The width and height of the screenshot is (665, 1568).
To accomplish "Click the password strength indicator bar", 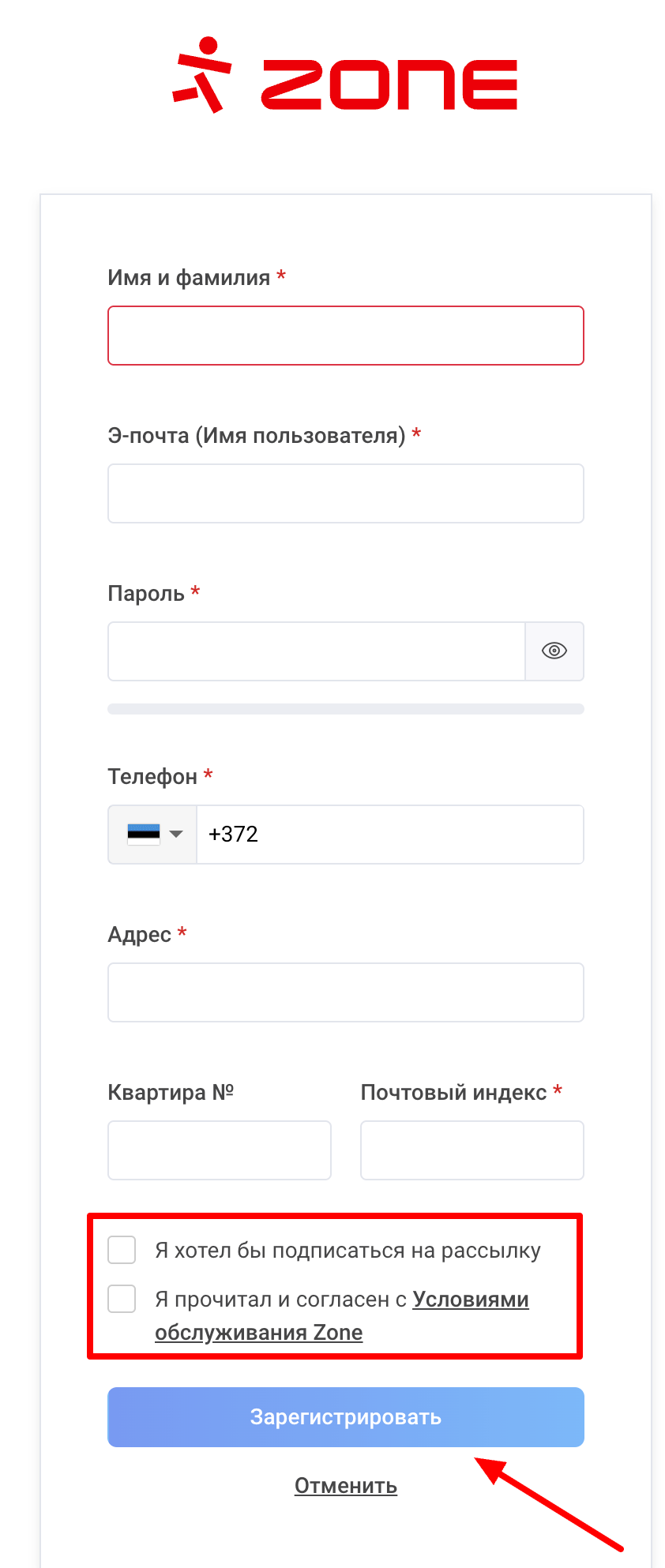I will tap(345, 709).
